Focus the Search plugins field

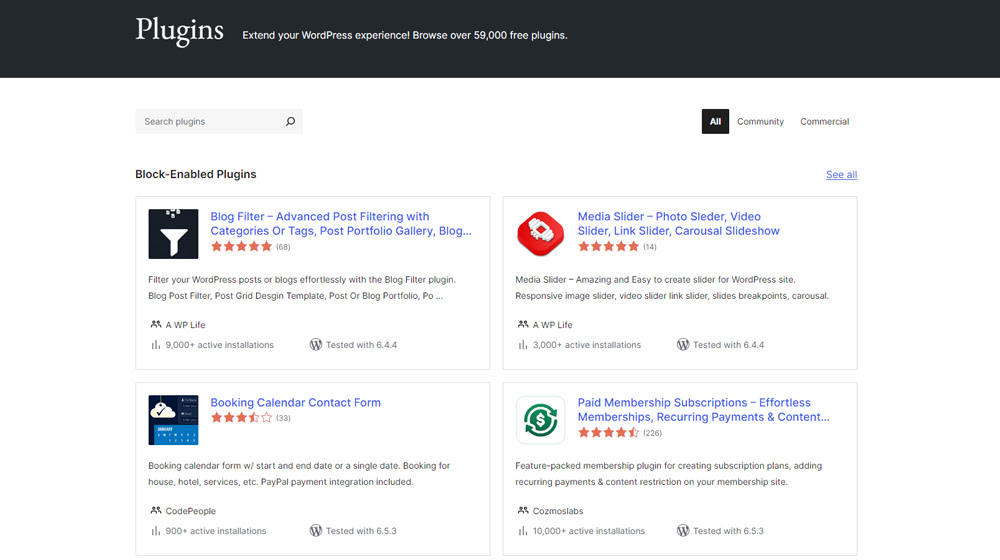point(219,121)
